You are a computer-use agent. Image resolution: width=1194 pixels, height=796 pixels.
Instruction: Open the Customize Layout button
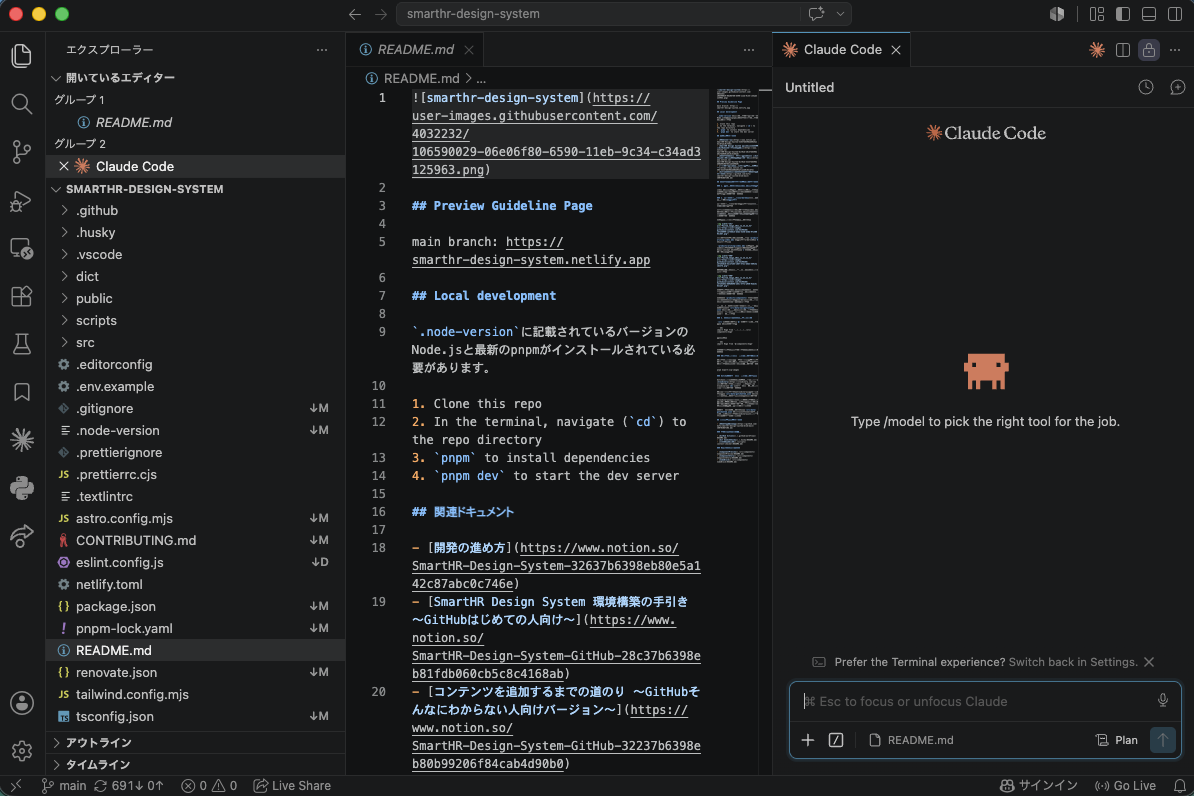tap(1097, 14)
